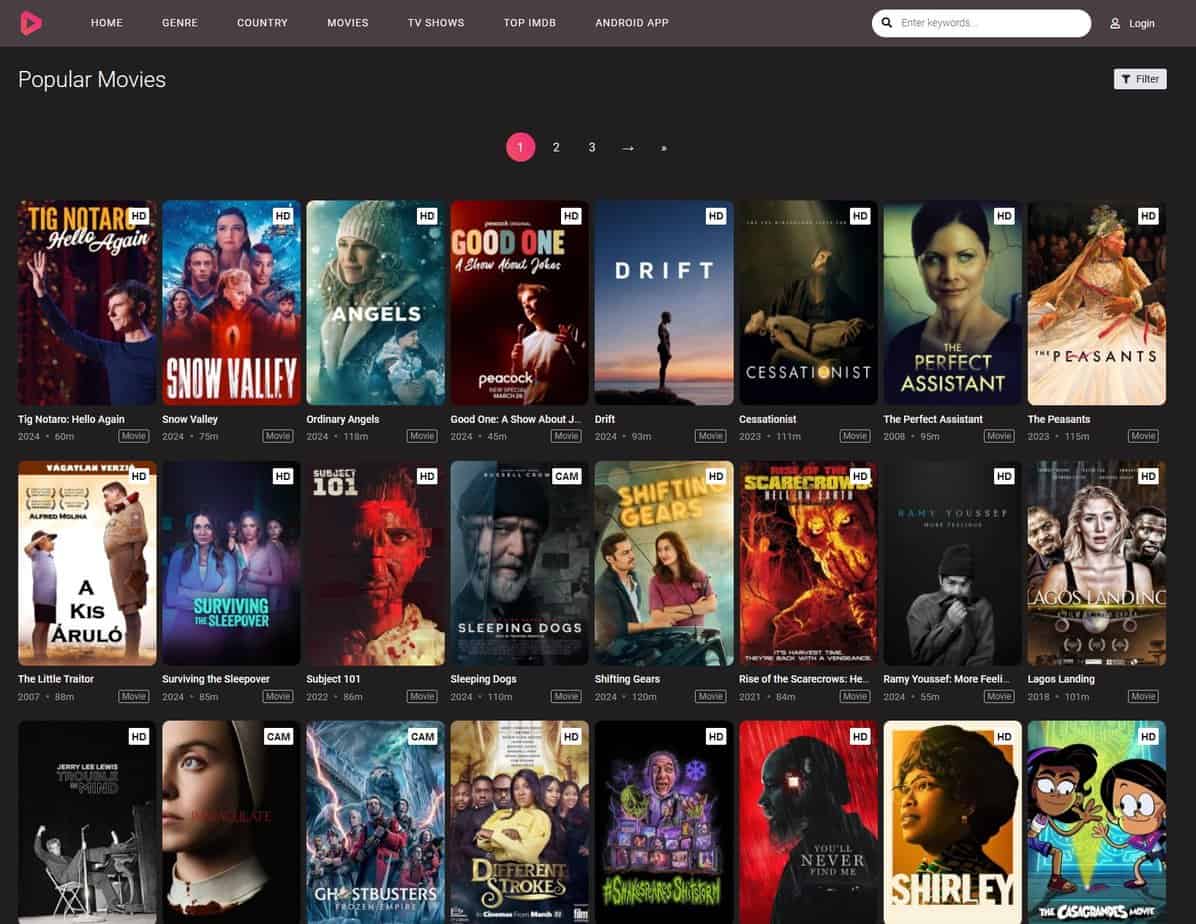Click Rise of the Scarecrows title link
1196x924 pixels.
coord(804,679)
